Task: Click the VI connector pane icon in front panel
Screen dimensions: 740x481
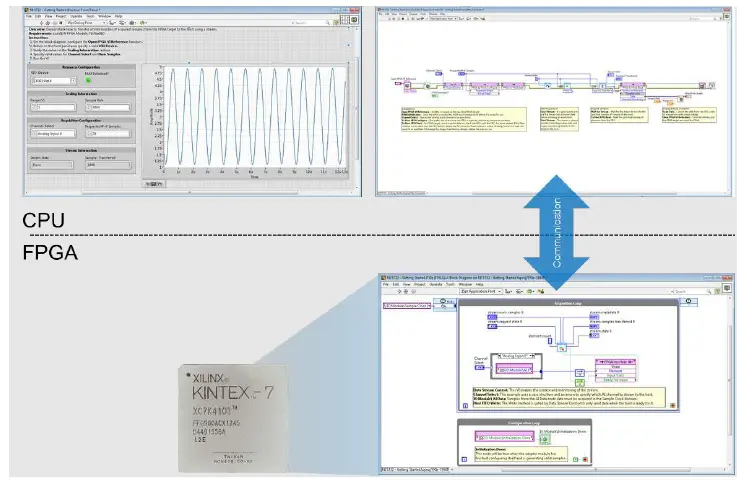Action: point(345,24)
